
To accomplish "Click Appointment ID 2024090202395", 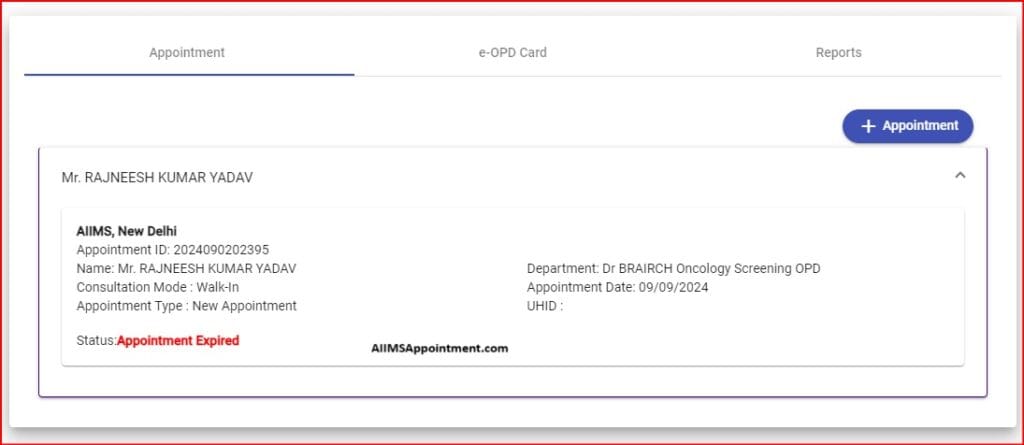I will coord(172,250).
